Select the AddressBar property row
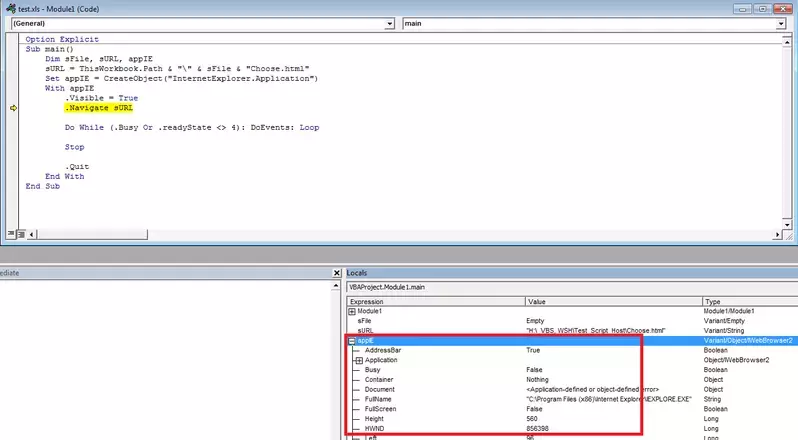The height and width of the screenshot is (440, 798). [x=572, y=350]
